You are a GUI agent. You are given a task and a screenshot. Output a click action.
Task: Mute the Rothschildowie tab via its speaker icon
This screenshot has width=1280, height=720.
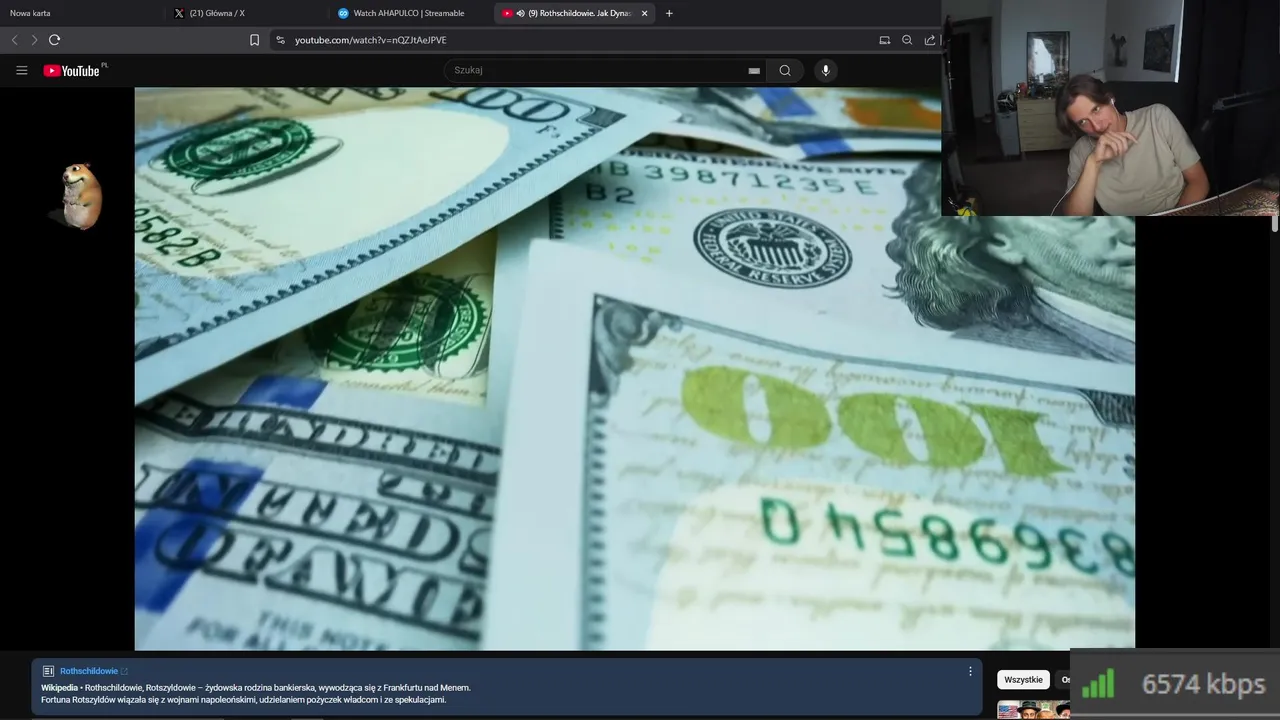(x=521, y=13)
